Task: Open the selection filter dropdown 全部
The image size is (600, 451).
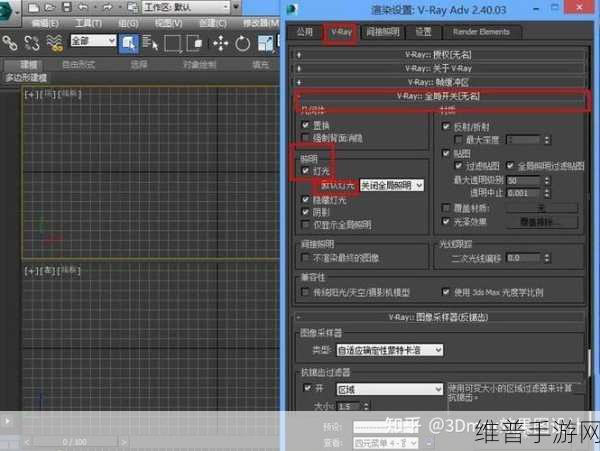Action: pos(93,41)
